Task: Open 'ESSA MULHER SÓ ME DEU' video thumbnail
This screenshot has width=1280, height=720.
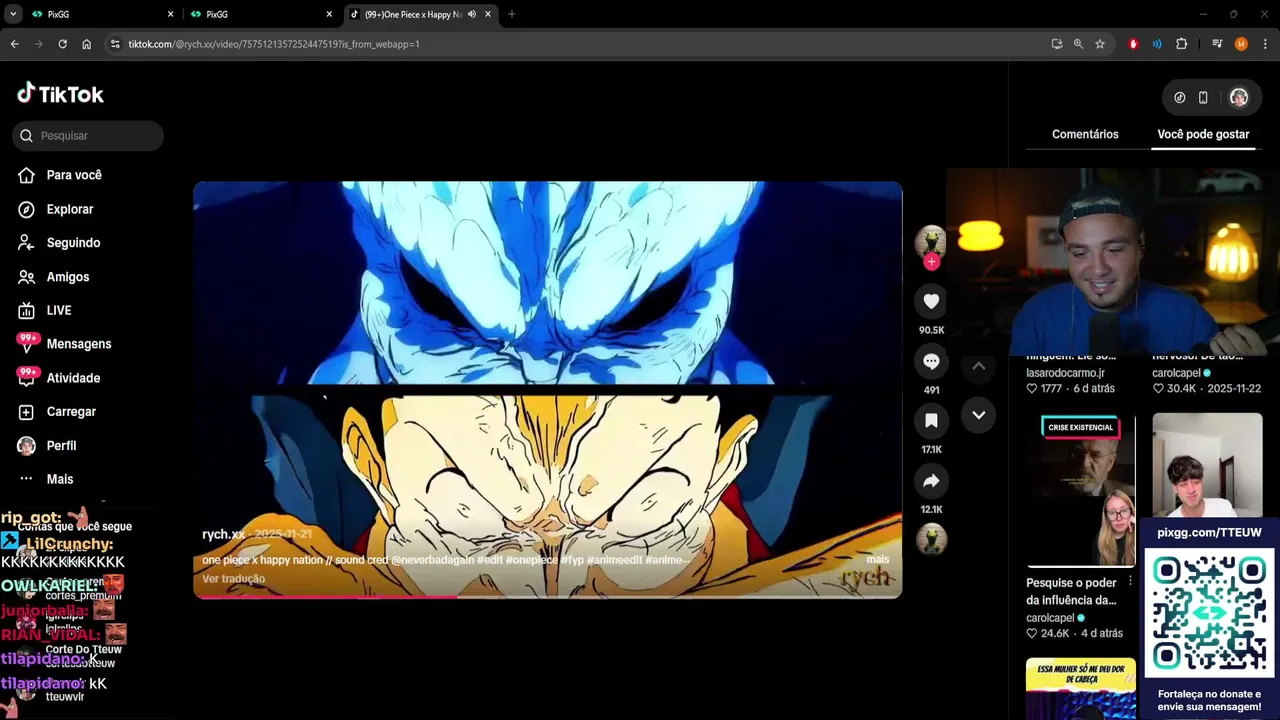Action: (1081, 689)
